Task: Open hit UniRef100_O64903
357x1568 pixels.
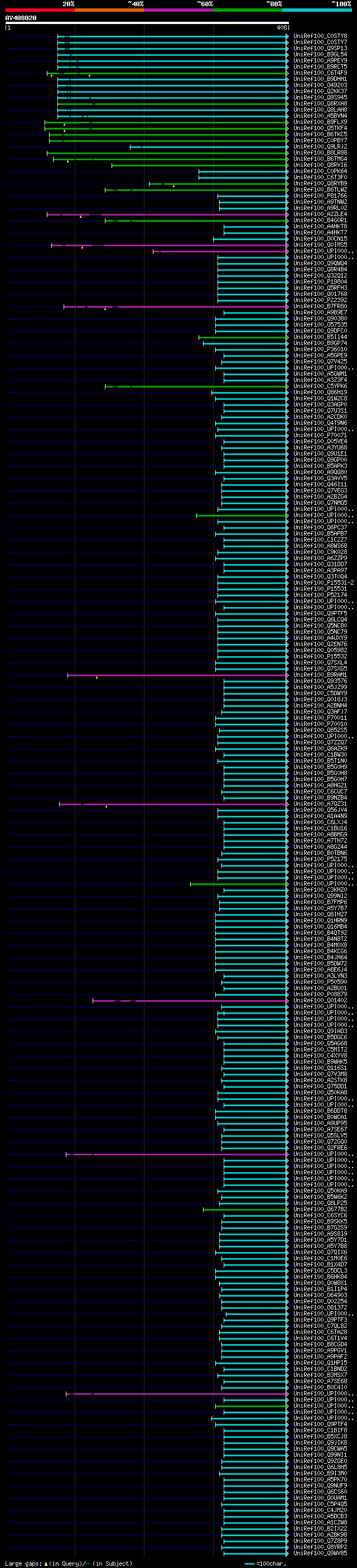Action: [x=320, y=1295]
